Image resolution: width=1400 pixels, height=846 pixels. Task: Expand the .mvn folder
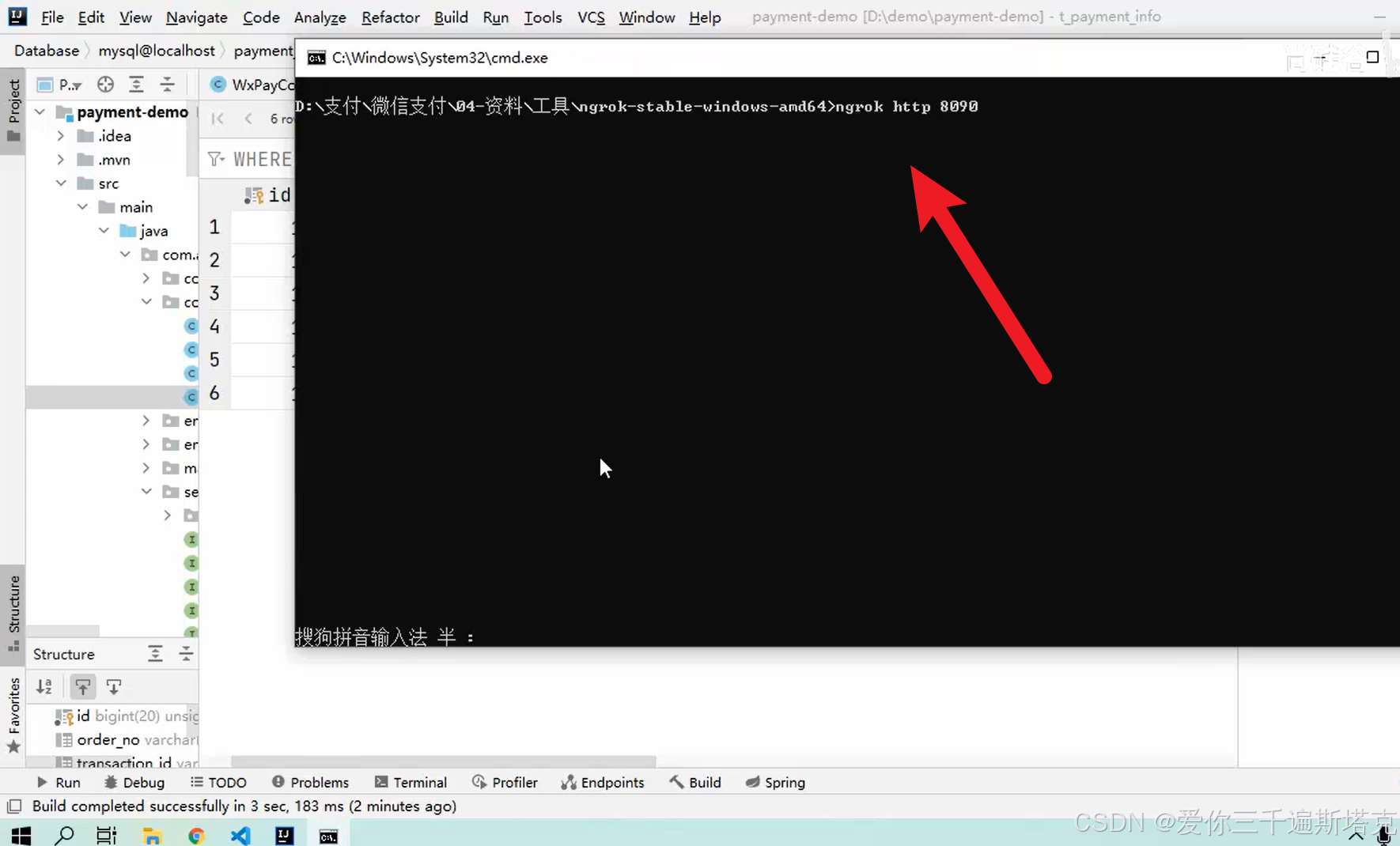point(61,160)
